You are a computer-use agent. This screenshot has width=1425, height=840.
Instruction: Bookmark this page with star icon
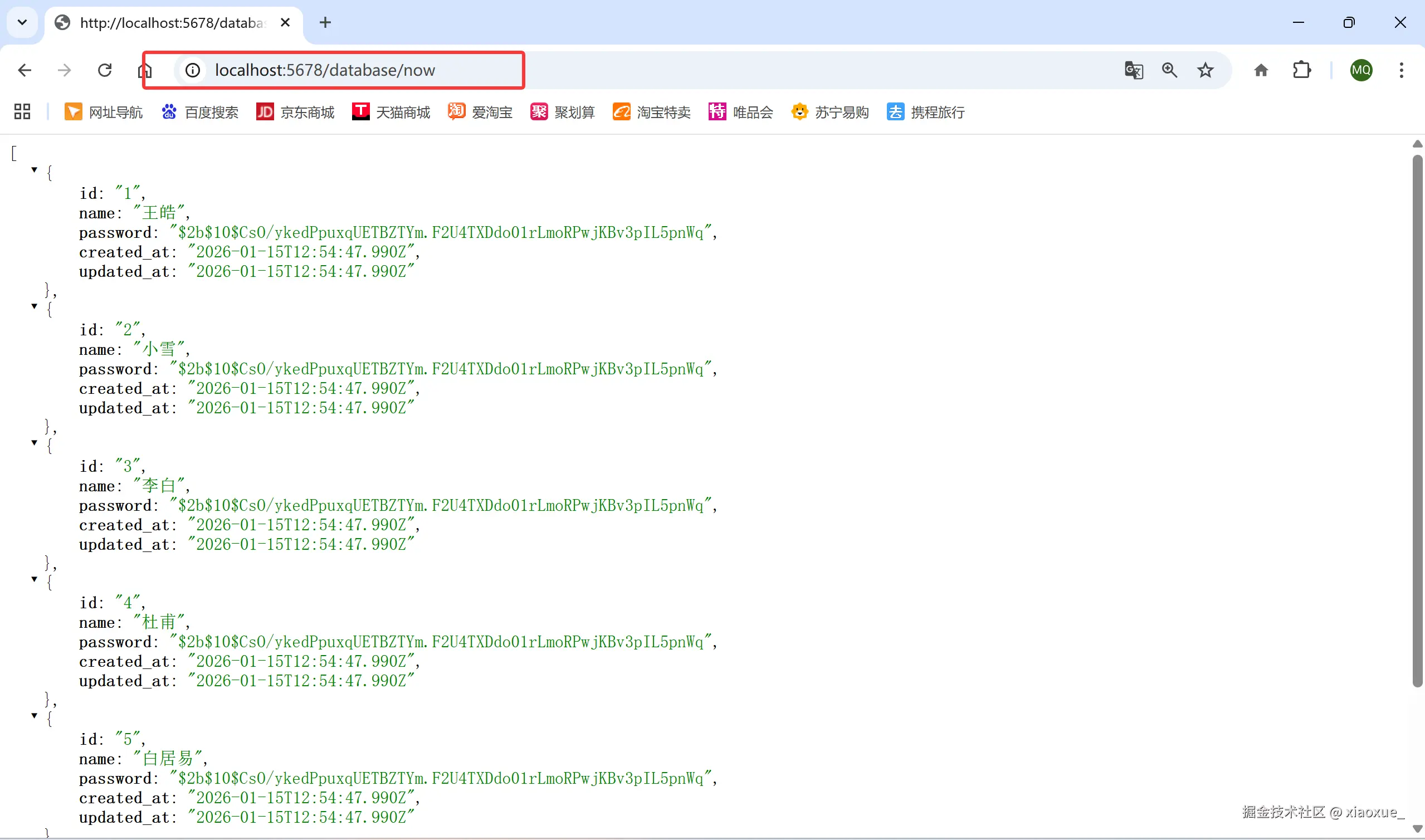click(1205, 70)
